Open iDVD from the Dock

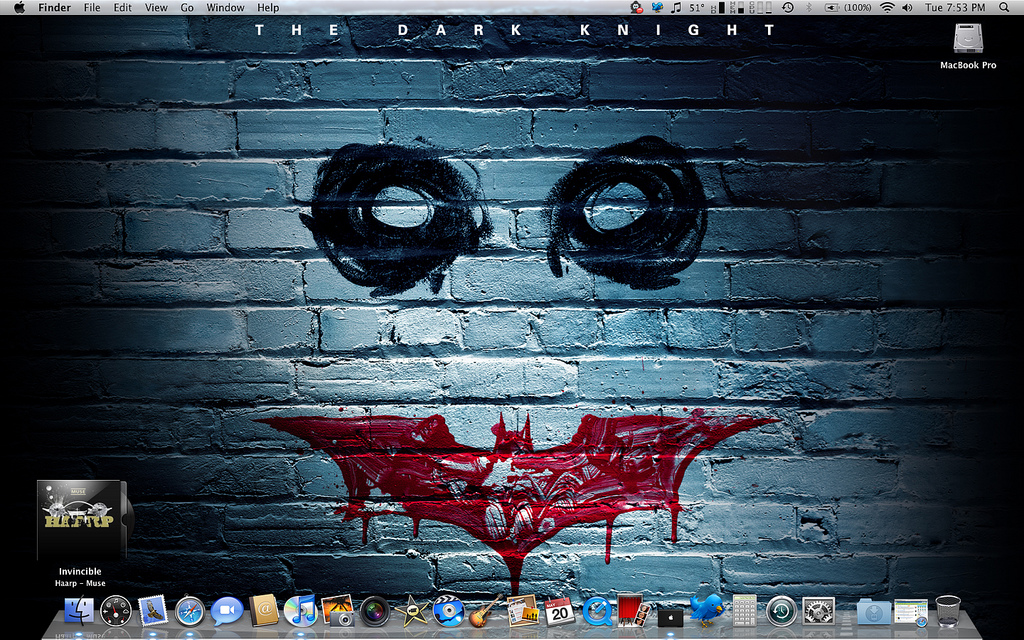[x=449, y=611]
